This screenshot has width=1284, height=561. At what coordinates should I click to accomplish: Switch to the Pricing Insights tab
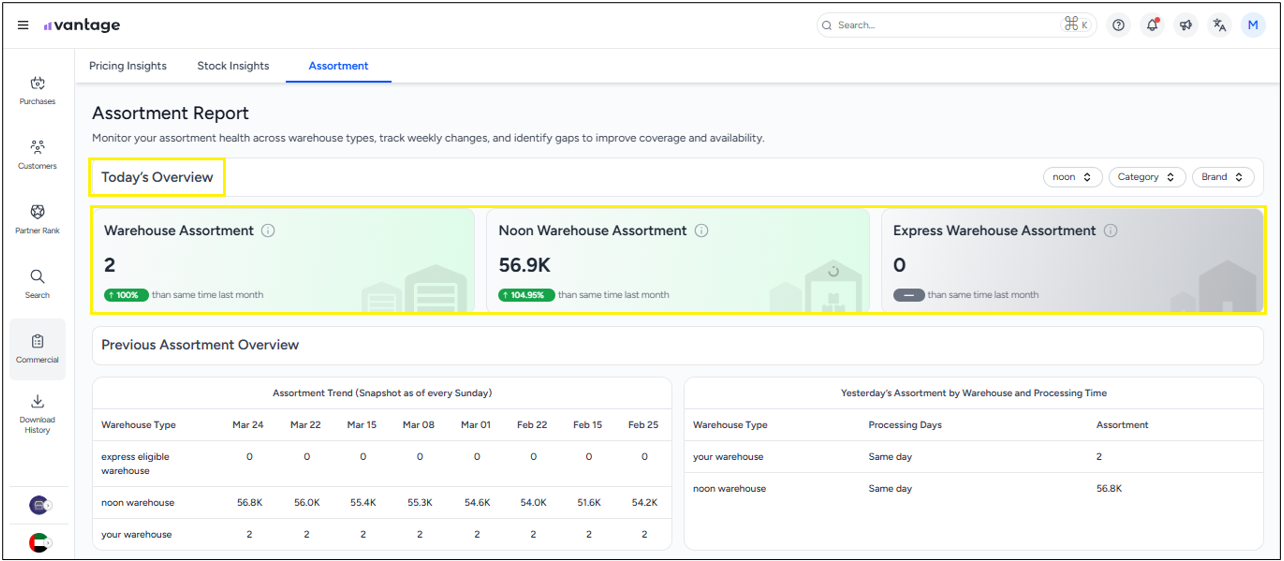click(128, 66)
